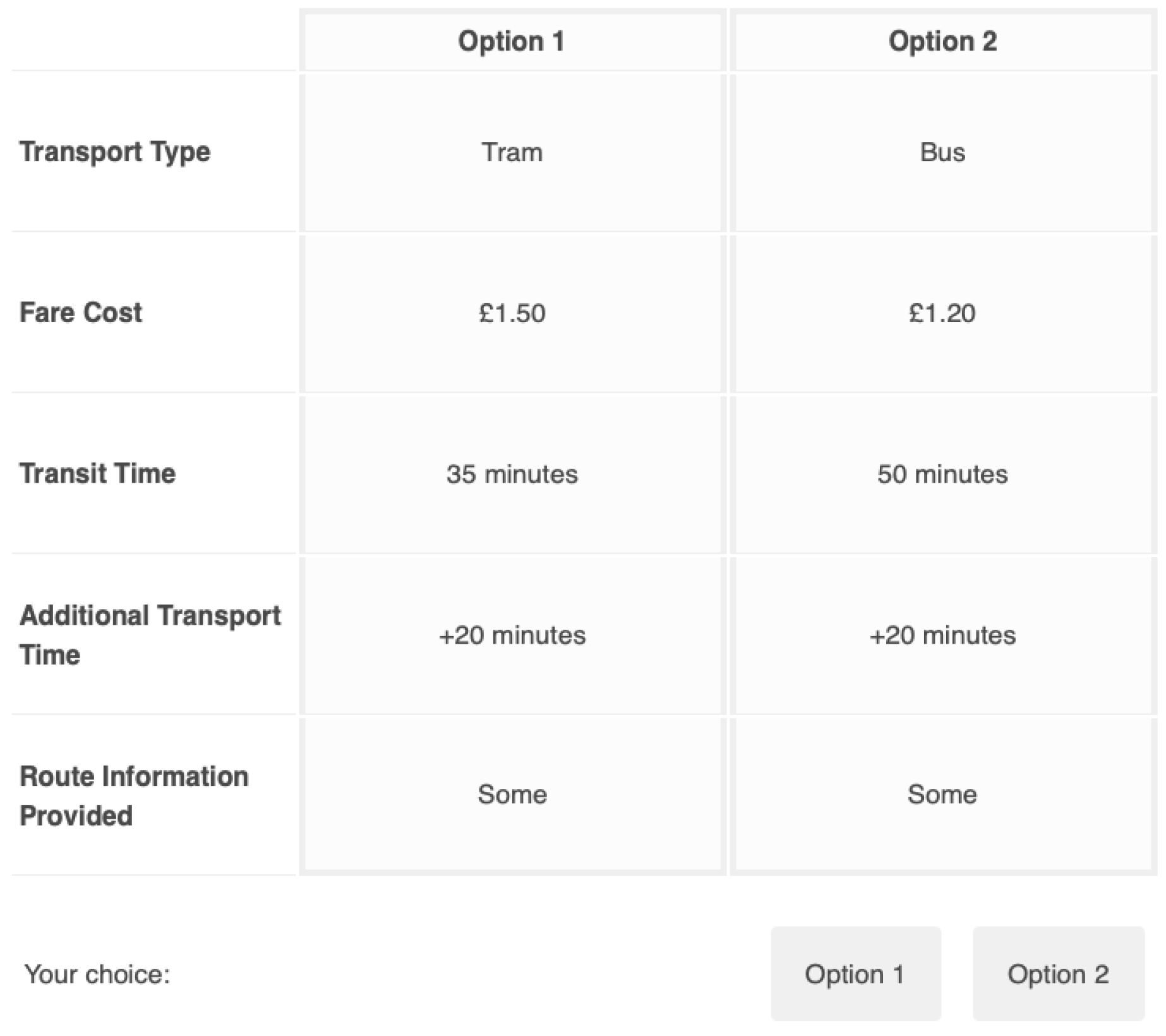Click the Fare Cost row label
Viewport: 1166px width, 1036px height.
coord(81,313)
